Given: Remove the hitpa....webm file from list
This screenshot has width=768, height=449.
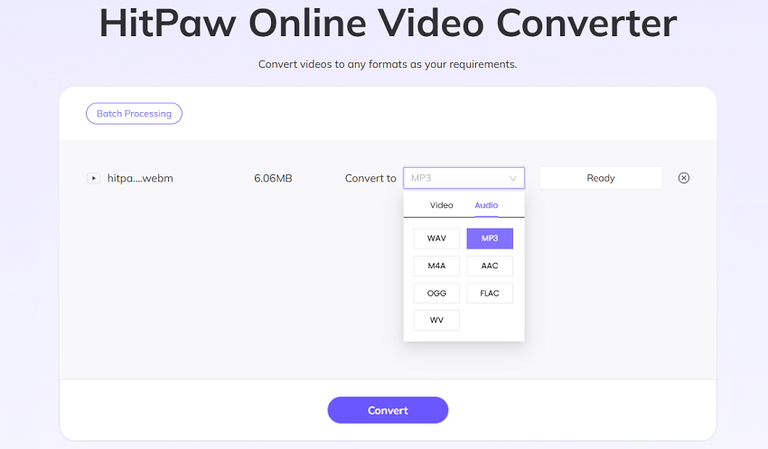Looking at the screenshot, I should (x=684, y=178).
